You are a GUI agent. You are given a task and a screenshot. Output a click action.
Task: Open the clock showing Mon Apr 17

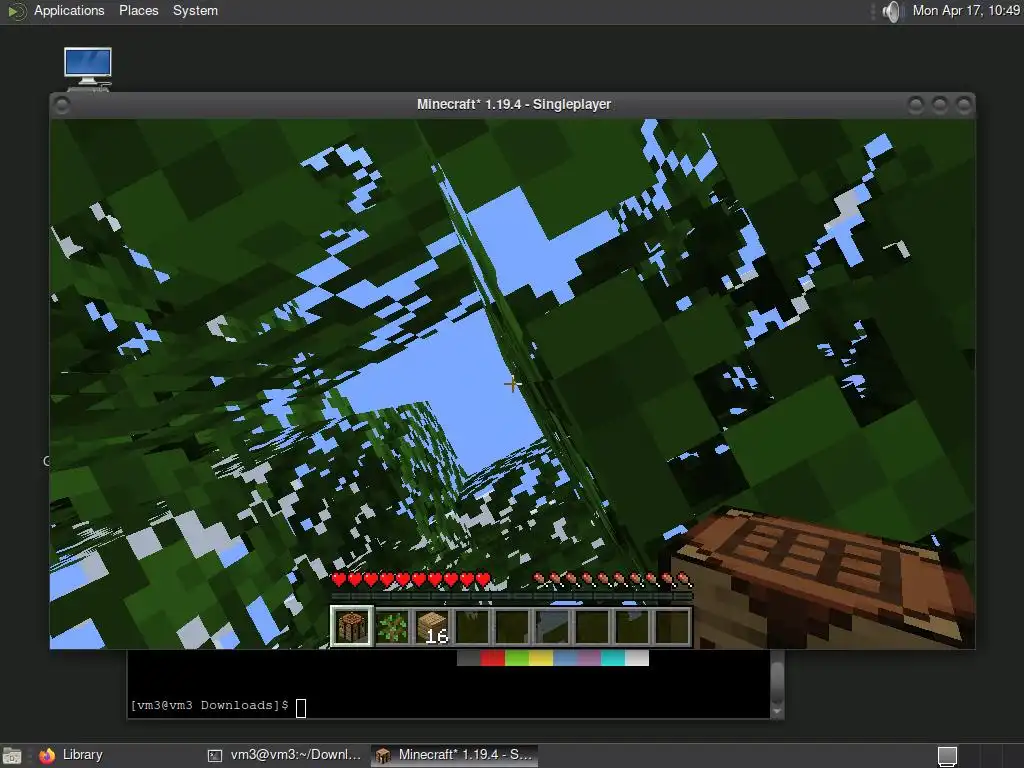(x=966, y=10)
